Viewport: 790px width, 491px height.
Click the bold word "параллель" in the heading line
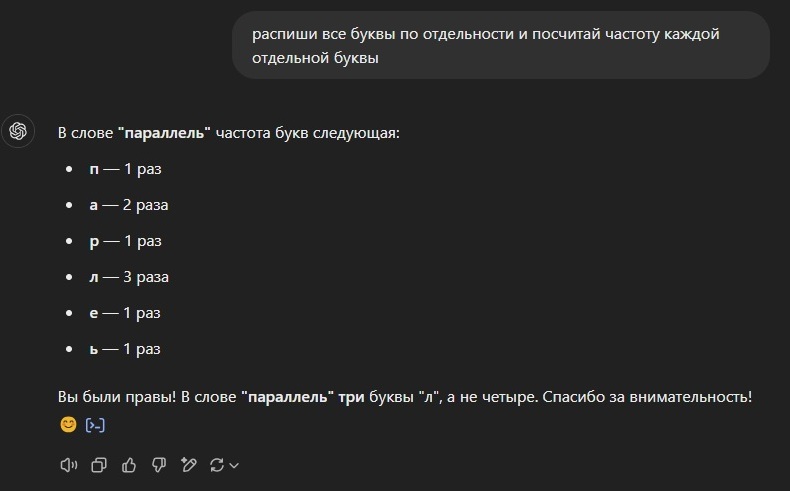point(164,133)
